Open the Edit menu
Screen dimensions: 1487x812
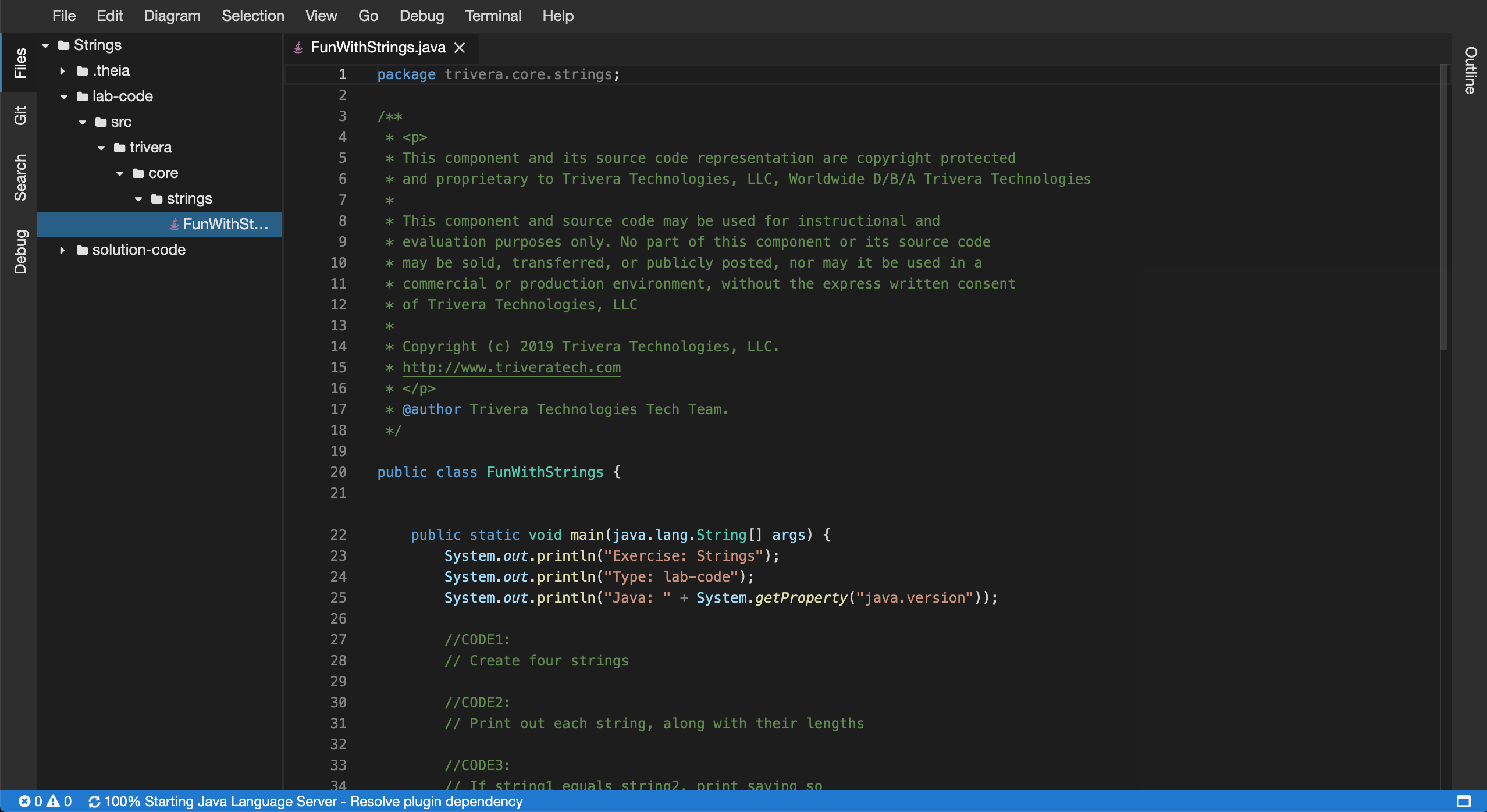109,16
